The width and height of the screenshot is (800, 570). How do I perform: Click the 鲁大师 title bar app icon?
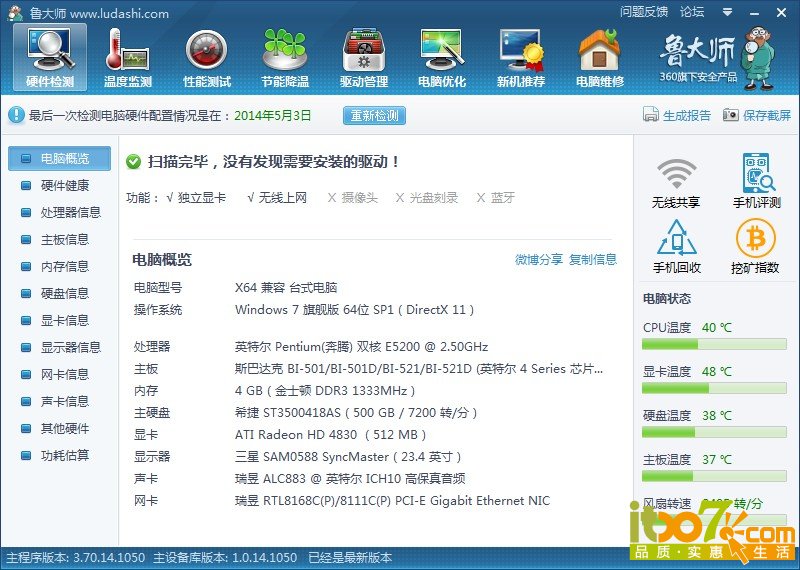[x=15, y=13]
